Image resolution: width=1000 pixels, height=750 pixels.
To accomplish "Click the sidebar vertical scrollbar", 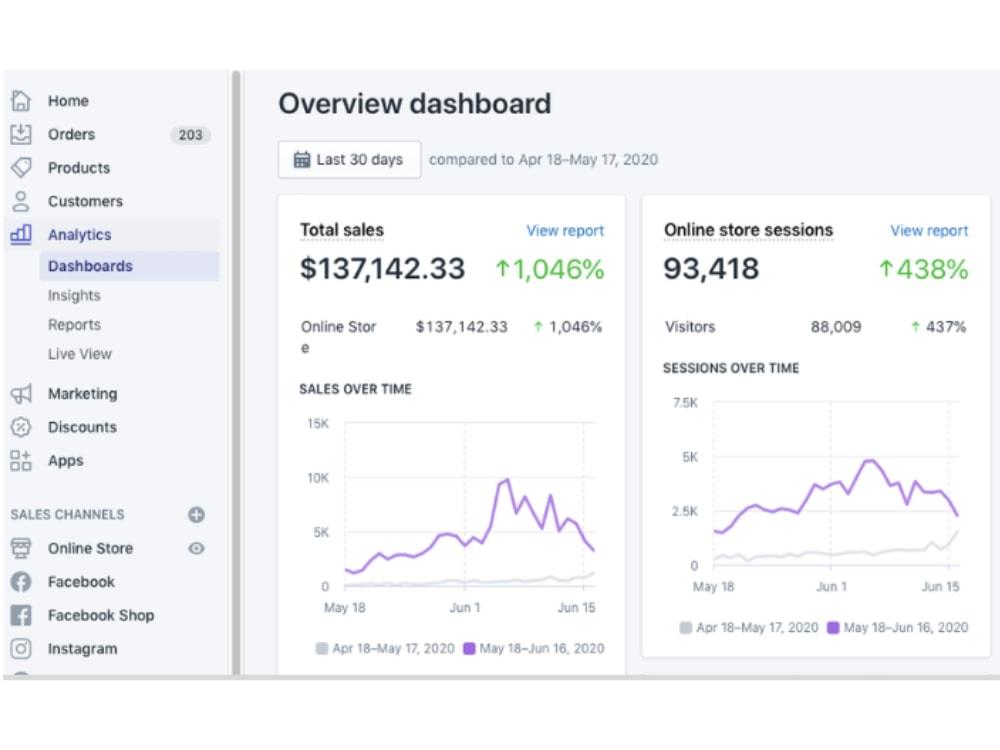I will tap(236, 372).
